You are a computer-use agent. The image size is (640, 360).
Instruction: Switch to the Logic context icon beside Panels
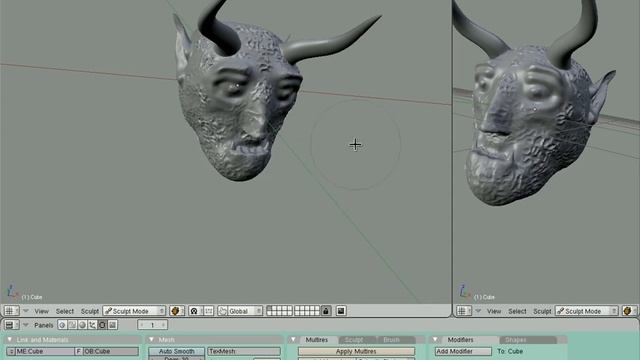[x=62, y=325]
